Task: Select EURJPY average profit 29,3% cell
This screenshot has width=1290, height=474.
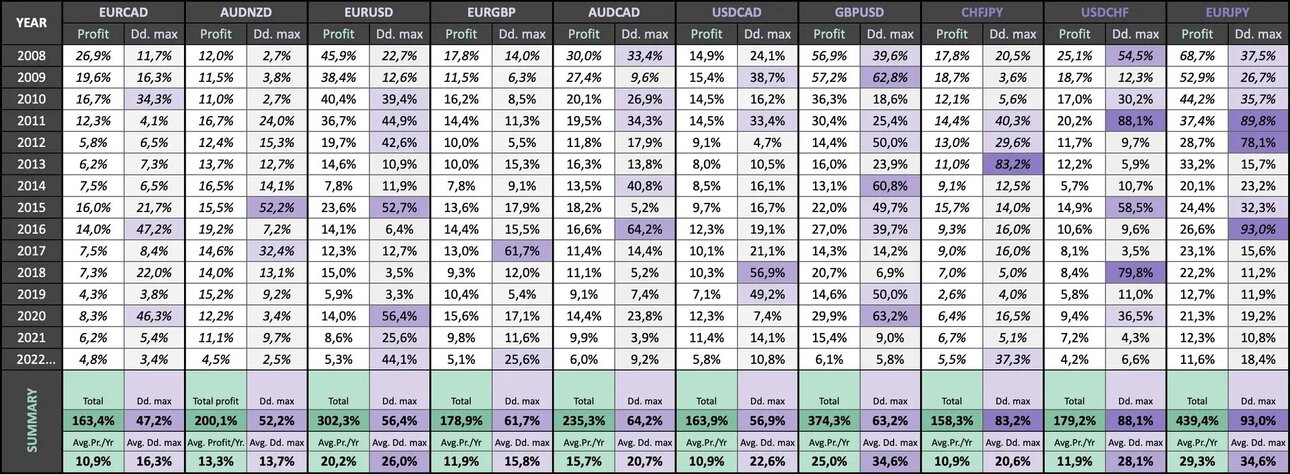Action: (x=1197, y=463)
